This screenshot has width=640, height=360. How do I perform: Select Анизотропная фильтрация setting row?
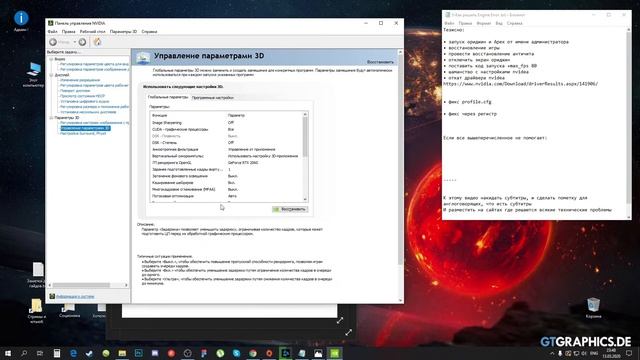[x=227, y=149]
